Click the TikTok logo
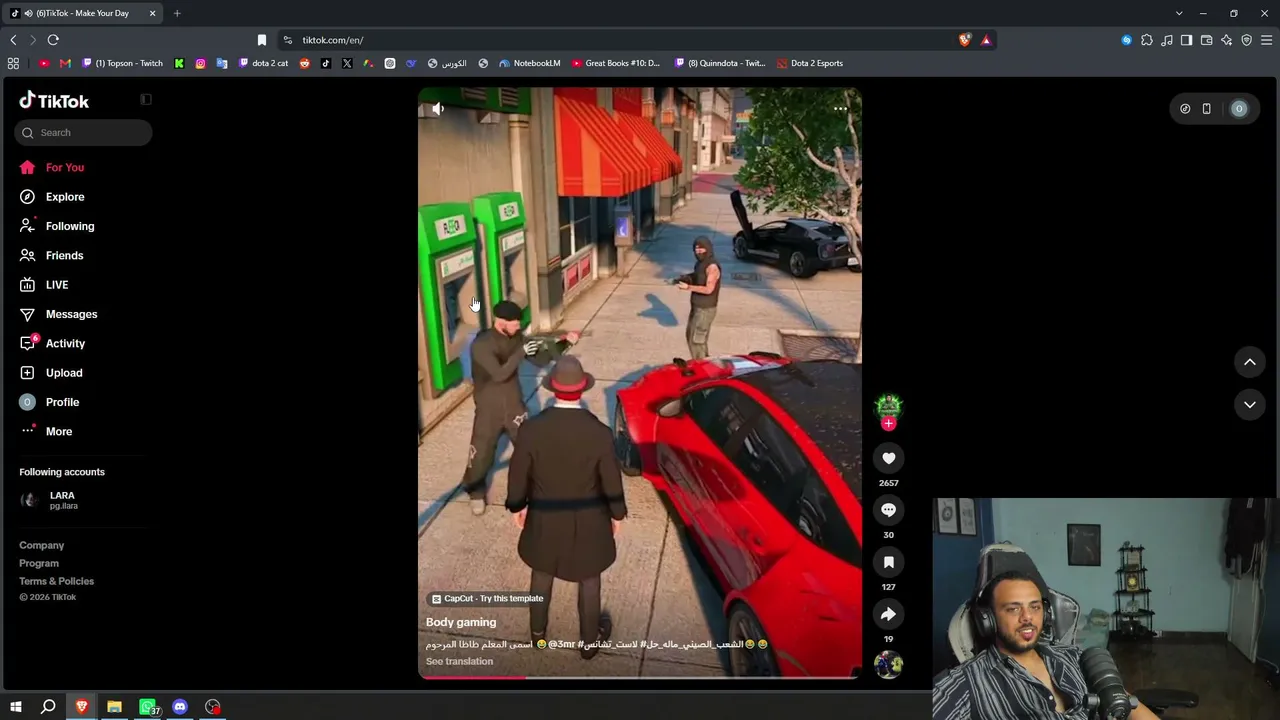This screenshot has height=720, width=1280. (54, 100)
